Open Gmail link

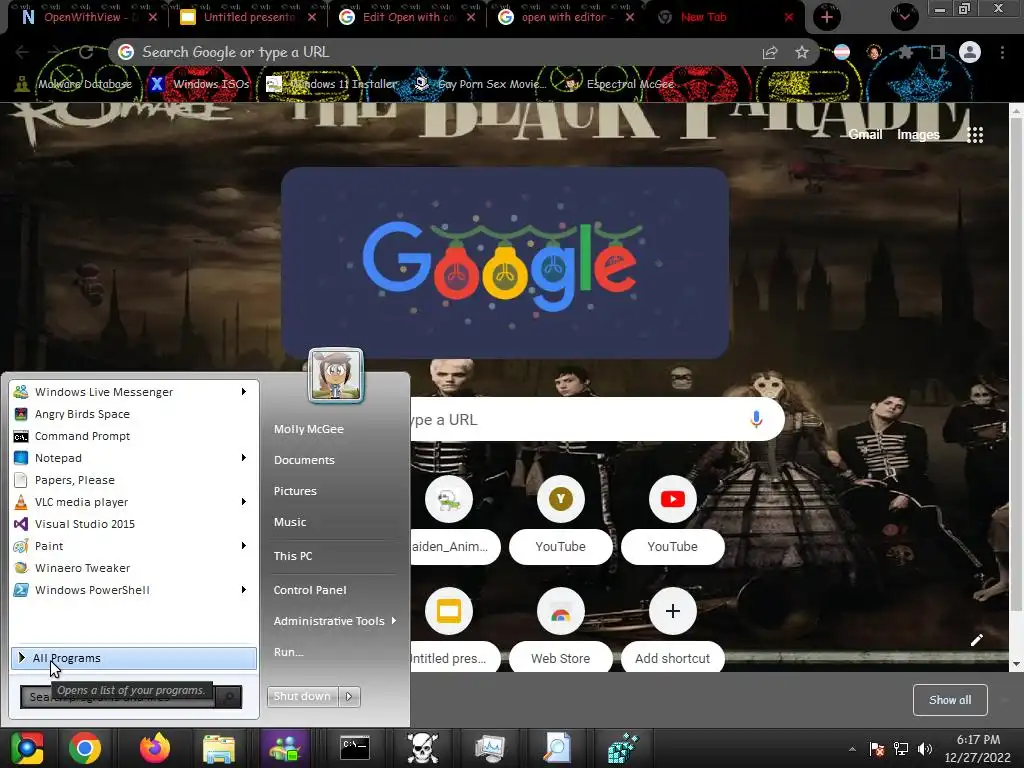tap(865, 135)
